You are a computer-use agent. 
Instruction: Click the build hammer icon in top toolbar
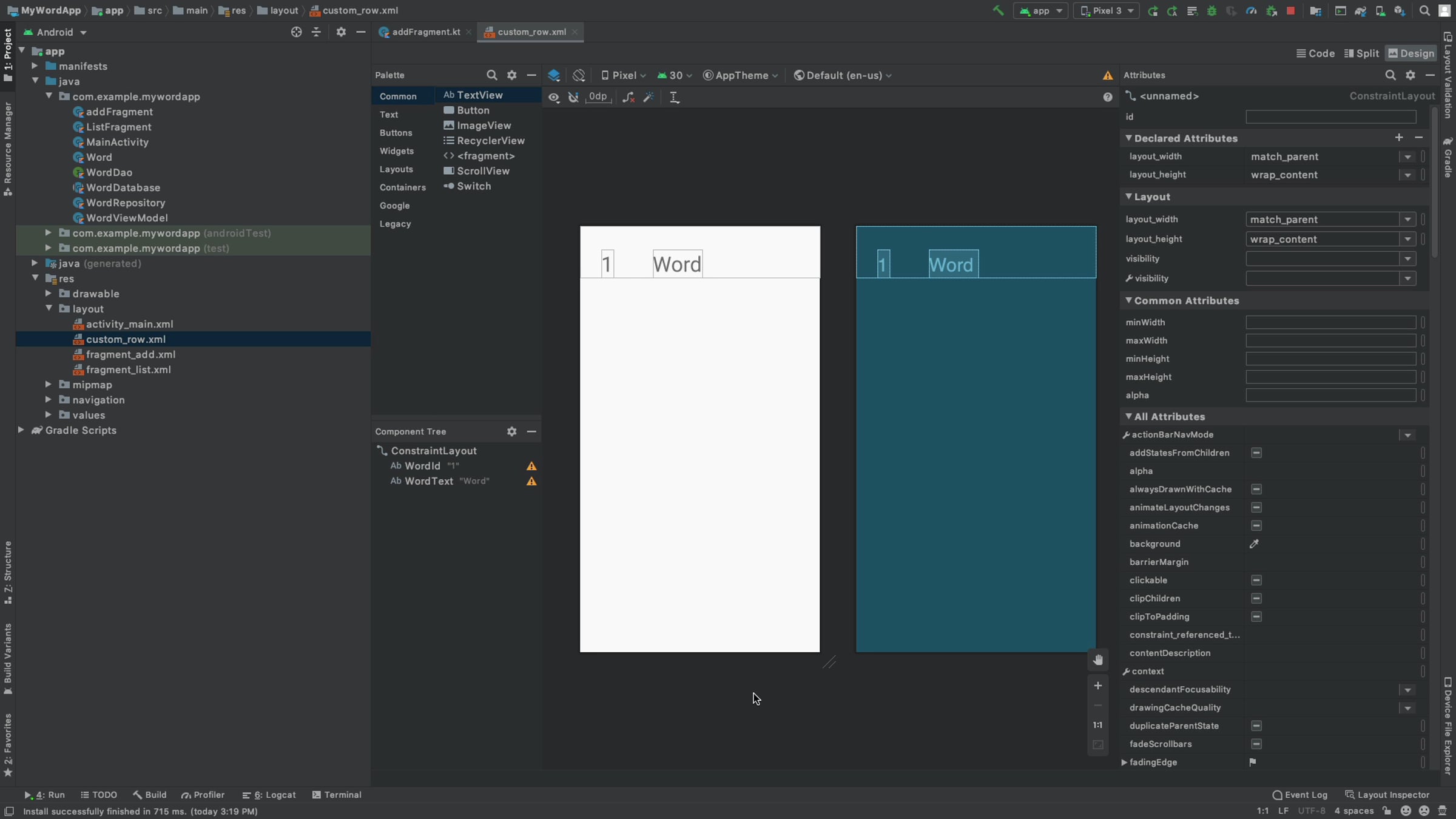click(x=998, y=10)
